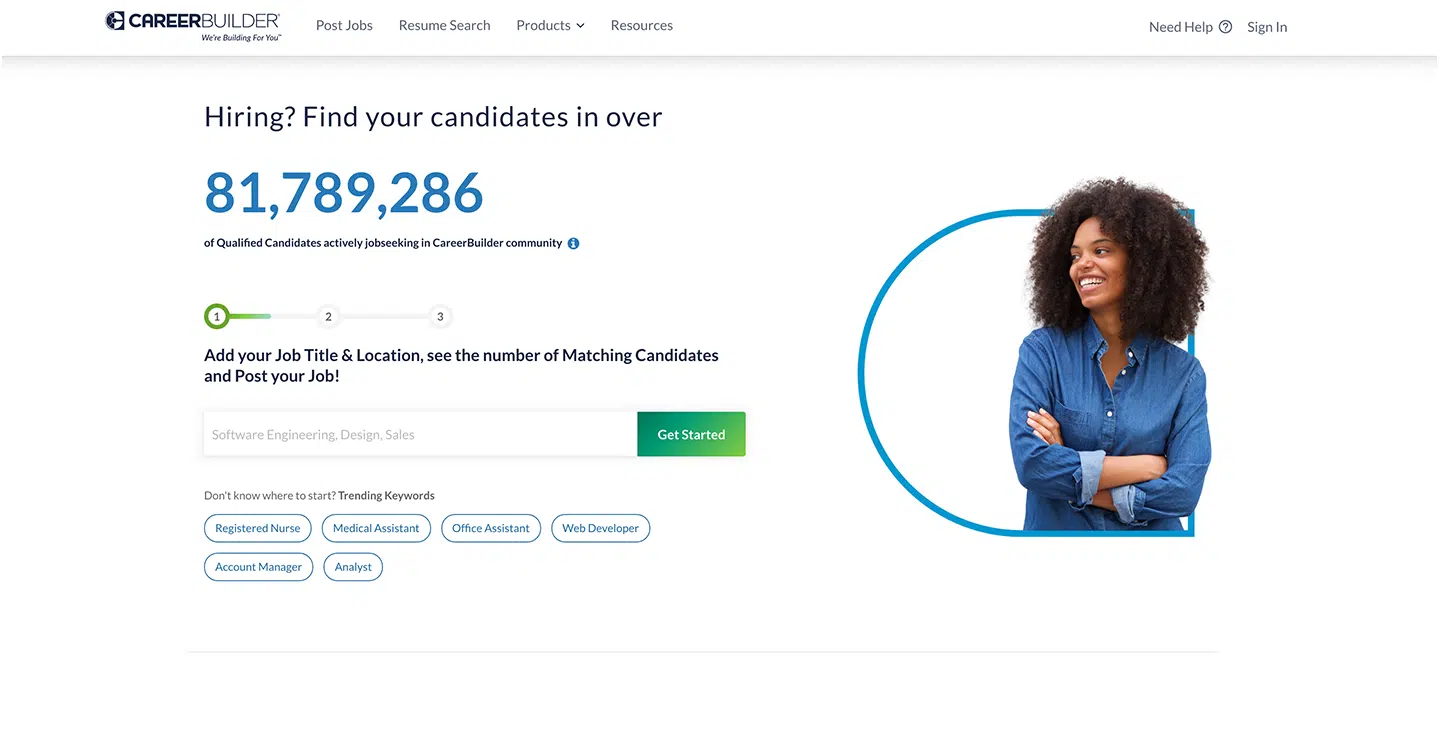Click the Sign In link
1440x741 pixels.
coord(1267,27)
